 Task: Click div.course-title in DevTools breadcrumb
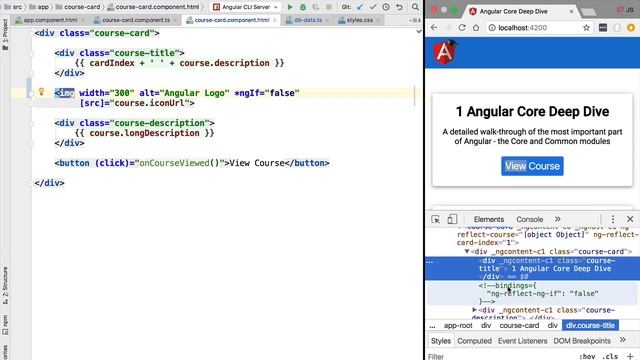click(x=590, y=325)
